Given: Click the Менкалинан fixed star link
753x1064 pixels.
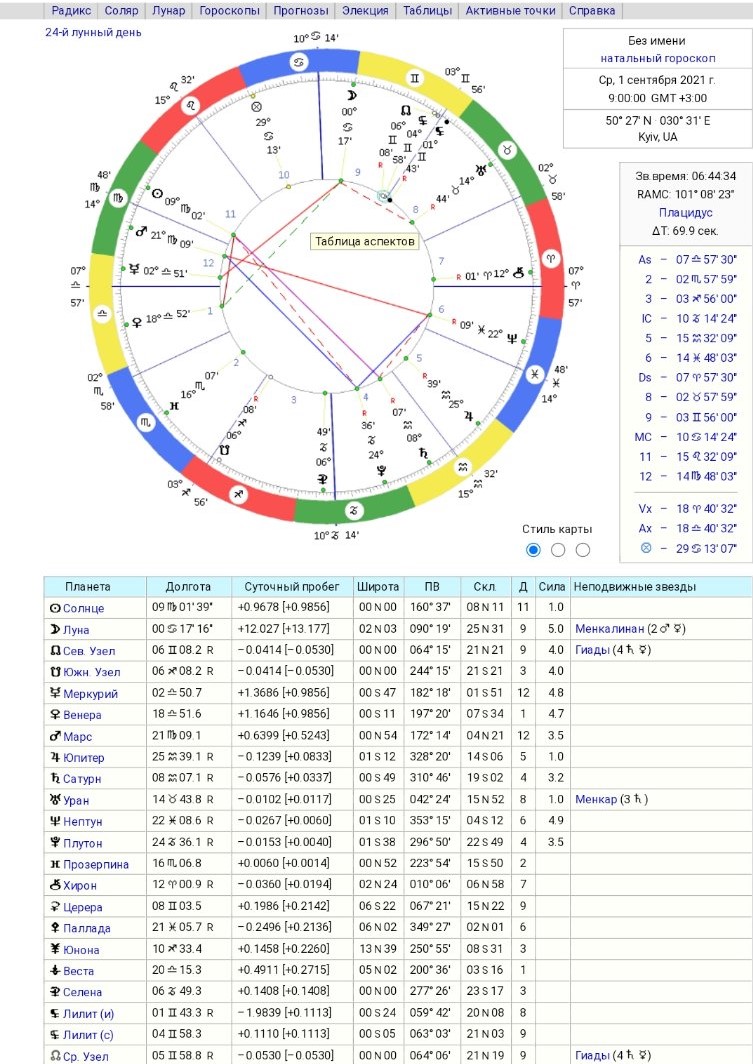Looking at the screenshot, I should [609, 629].
